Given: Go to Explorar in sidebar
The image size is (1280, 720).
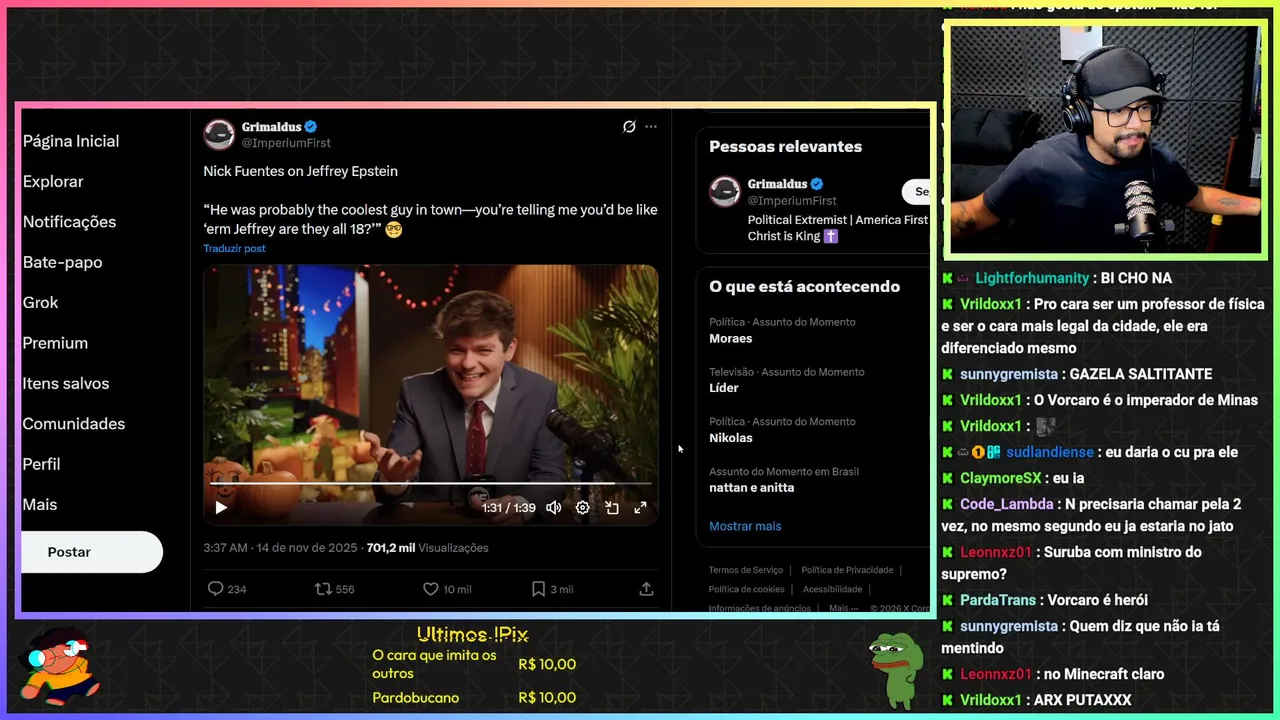Looking at the screenshot, I should click(53, 181).
